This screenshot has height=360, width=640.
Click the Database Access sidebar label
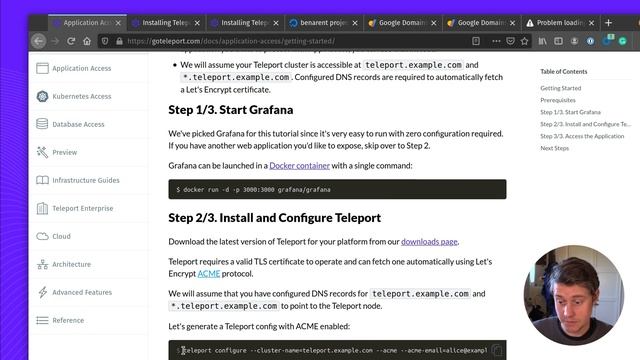78,124
